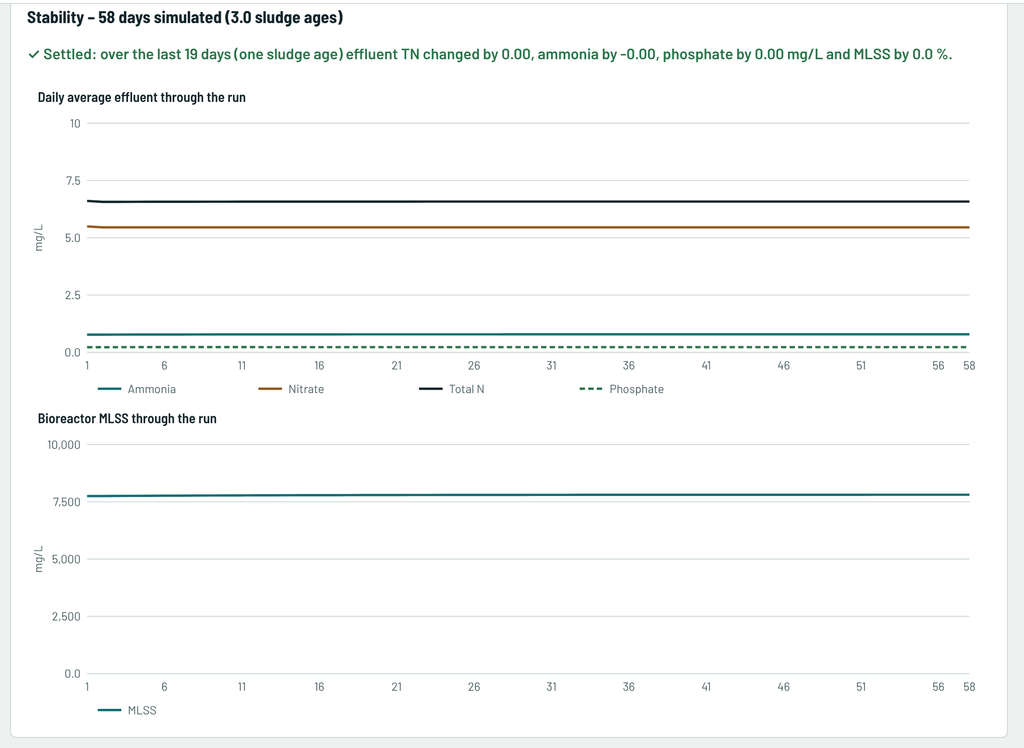1024x748 pixels.
Task: Click day 58 label on effluent chart x-axis
Action: (x=969, y=366)
